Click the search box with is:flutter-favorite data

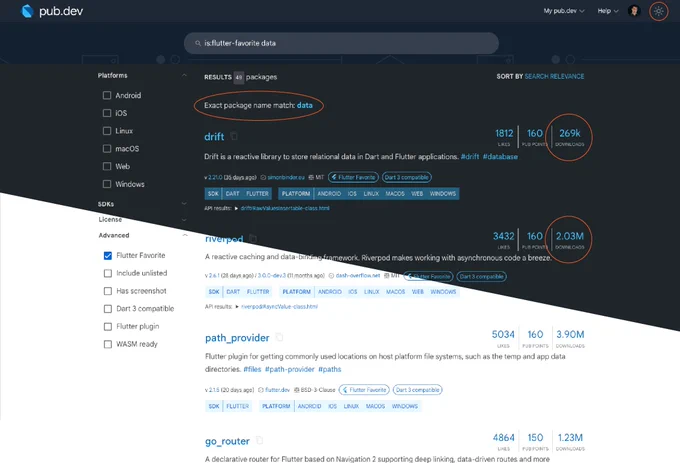pos(341,43)
